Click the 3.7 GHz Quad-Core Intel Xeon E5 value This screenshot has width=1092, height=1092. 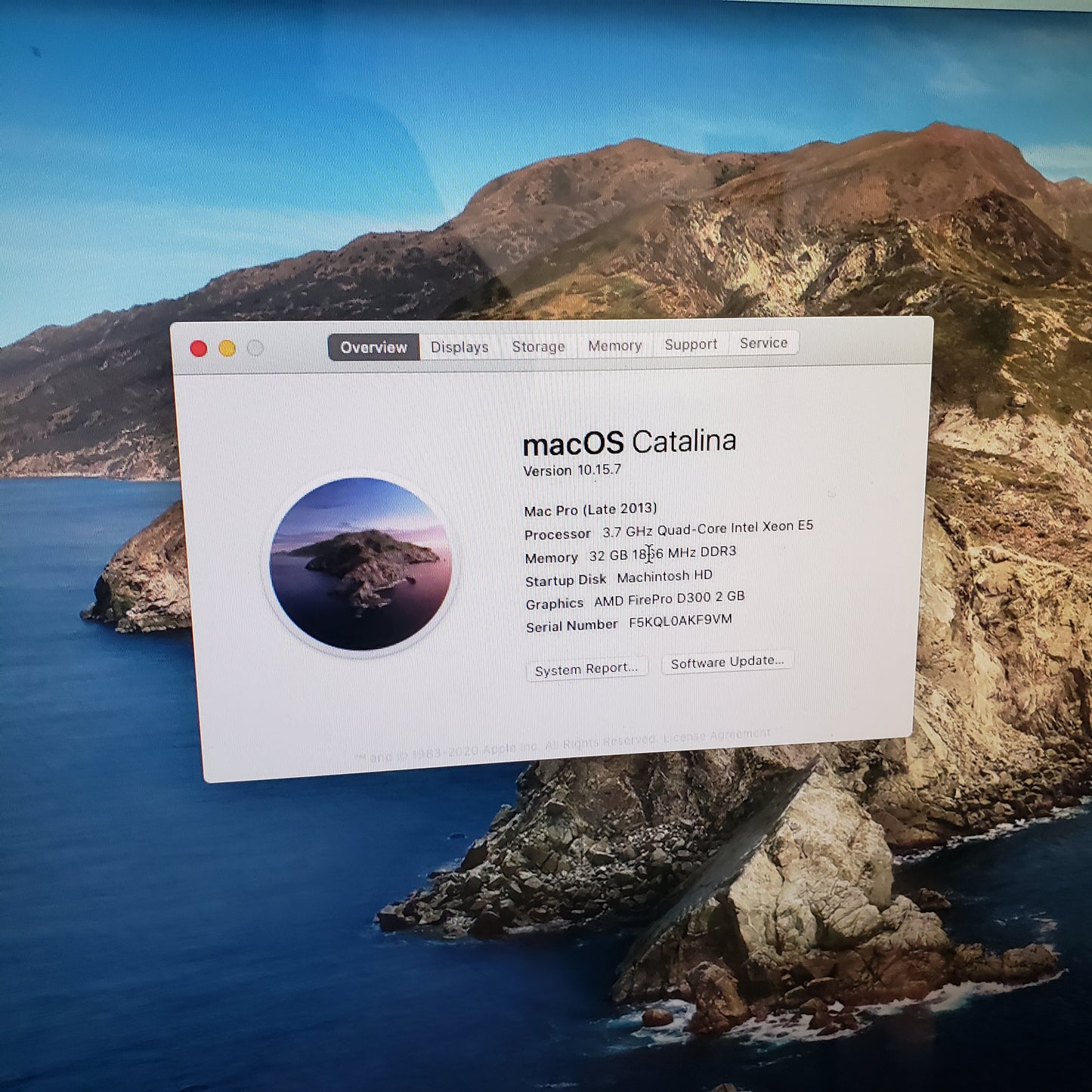(x=707, y=528)
